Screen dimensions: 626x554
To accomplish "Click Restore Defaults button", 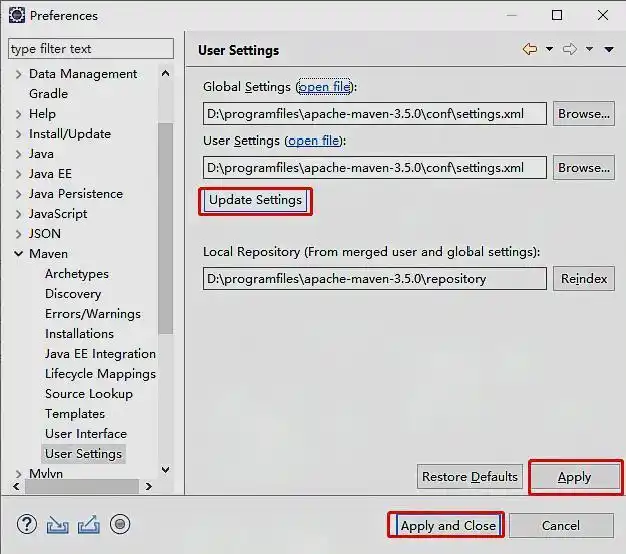I will pyautogui.click(x=470, y=476).
